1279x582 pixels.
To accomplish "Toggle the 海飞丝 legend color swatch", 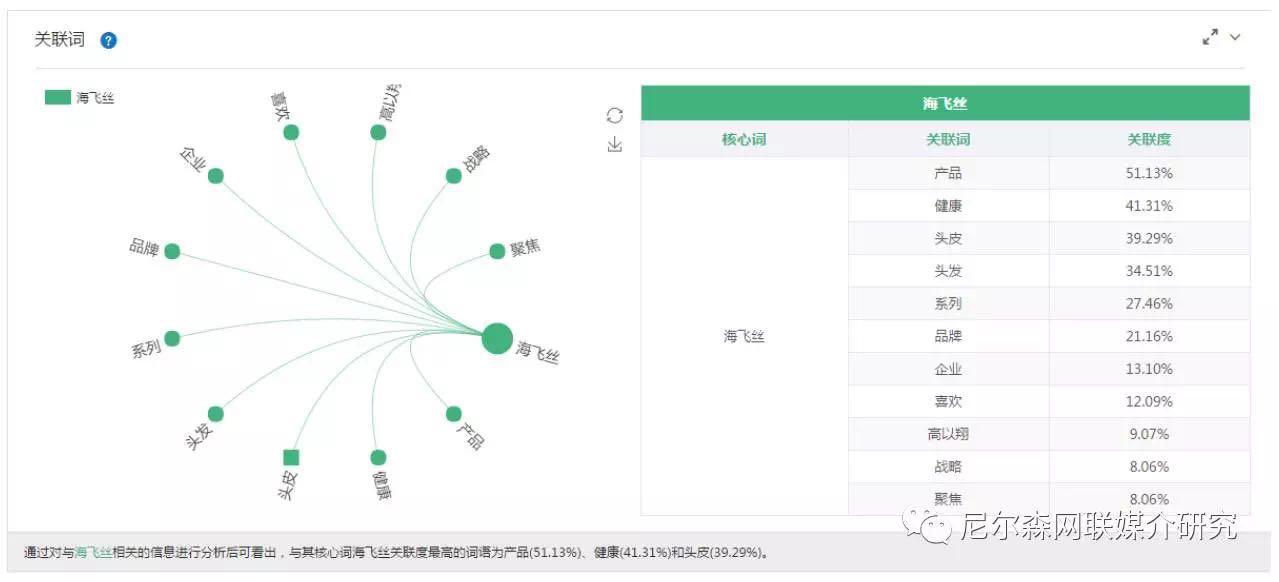I will pyautogui.click(x=58, y=98).
